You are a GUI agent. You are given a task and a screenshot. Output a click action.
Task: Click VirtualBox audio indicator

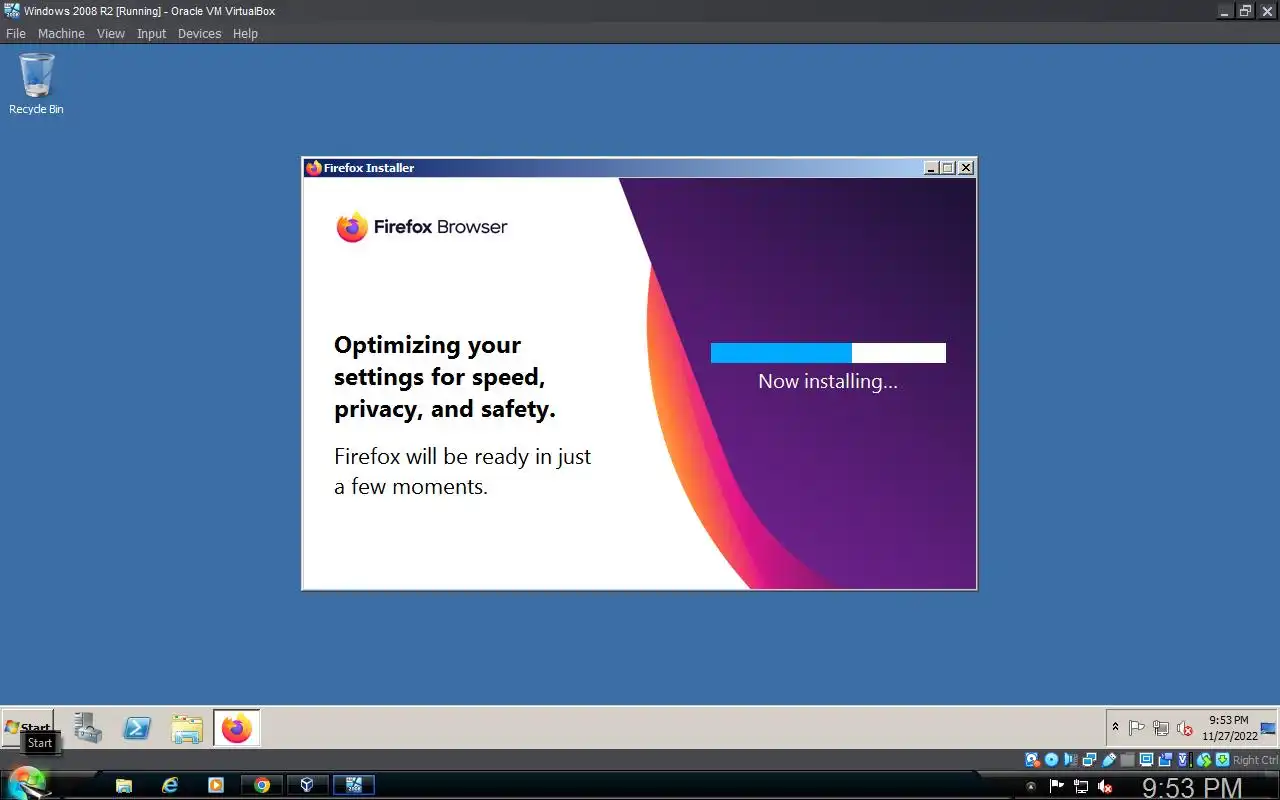point(1070,760)
